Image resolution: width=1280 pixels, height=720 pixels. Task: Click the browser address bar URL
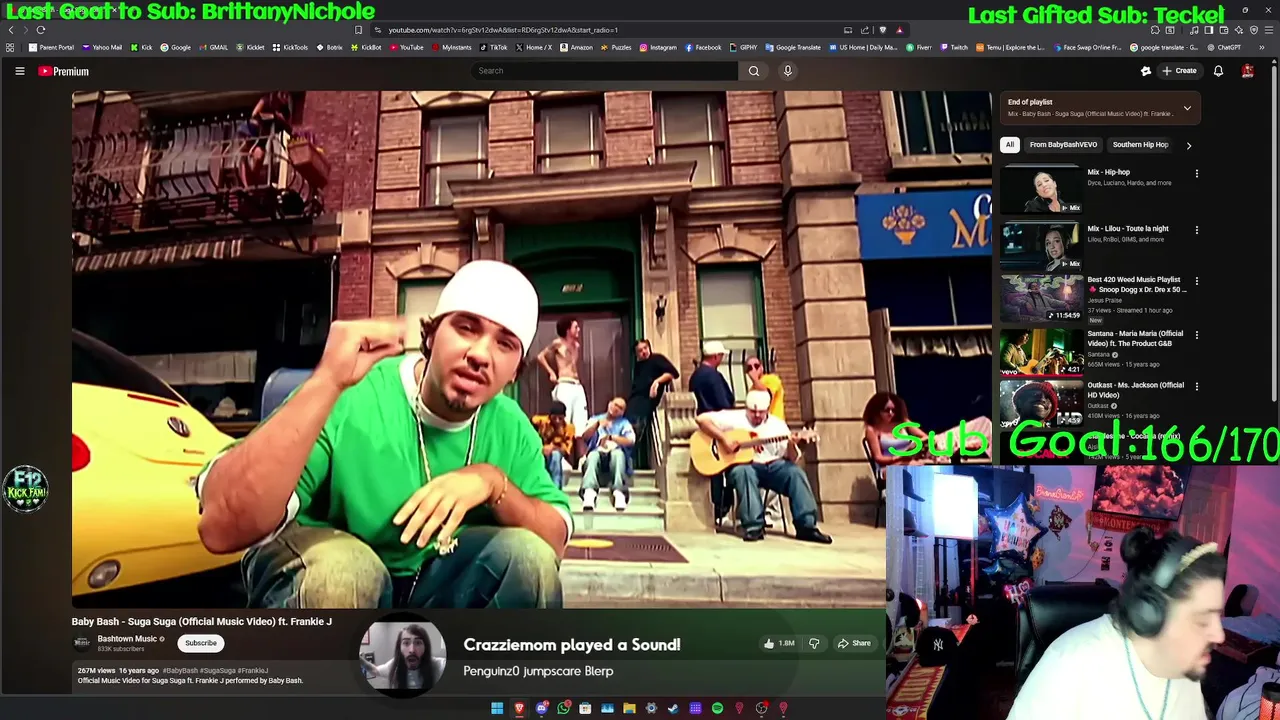[503, 30]
